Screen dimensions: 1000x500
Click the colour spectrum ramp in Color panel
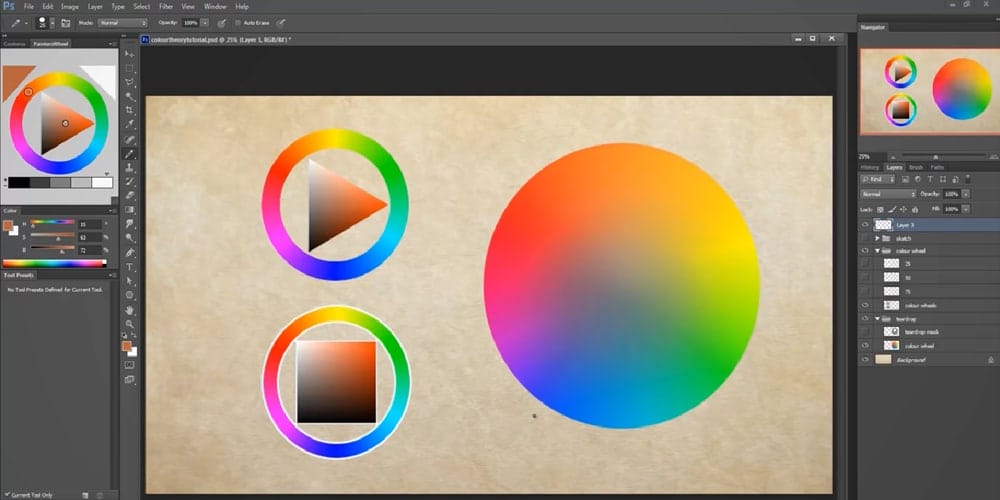54,263
